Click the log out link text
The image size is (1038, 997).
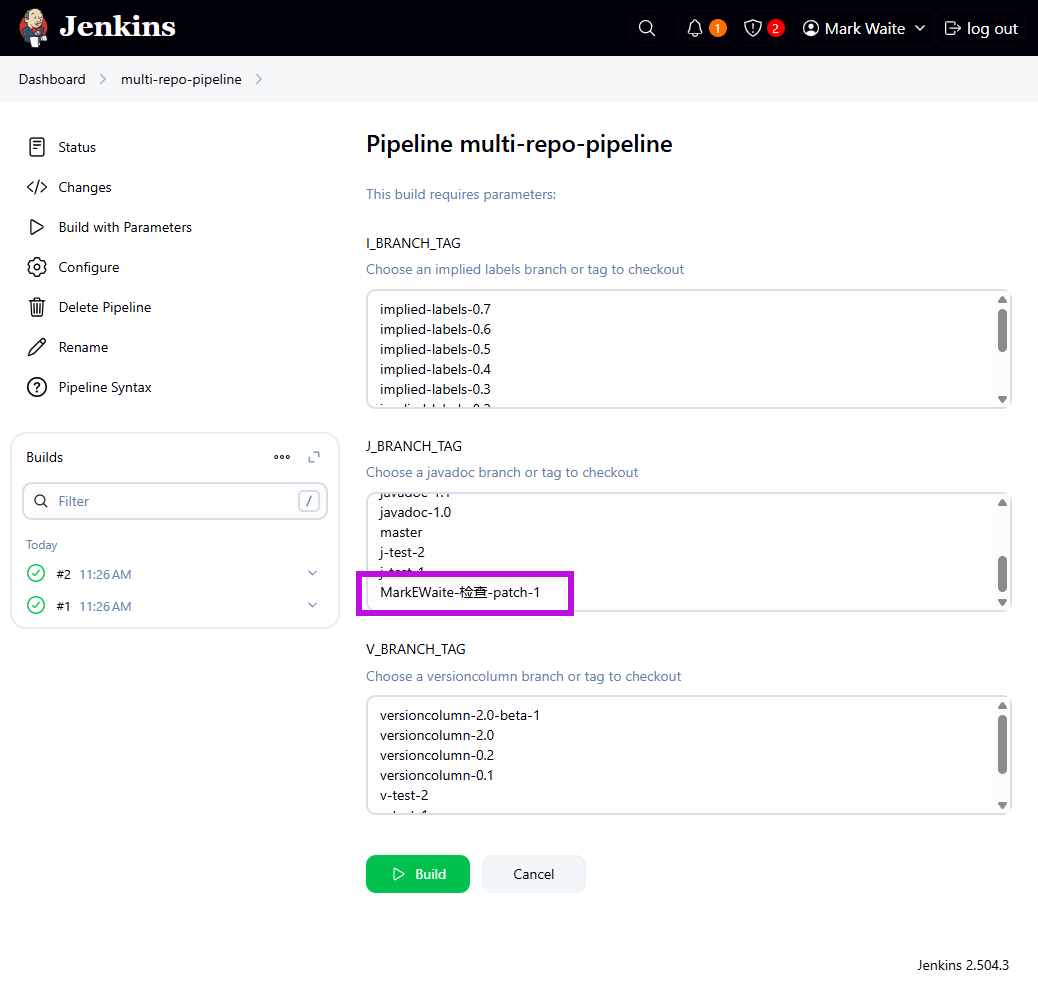tap(992, 28)
